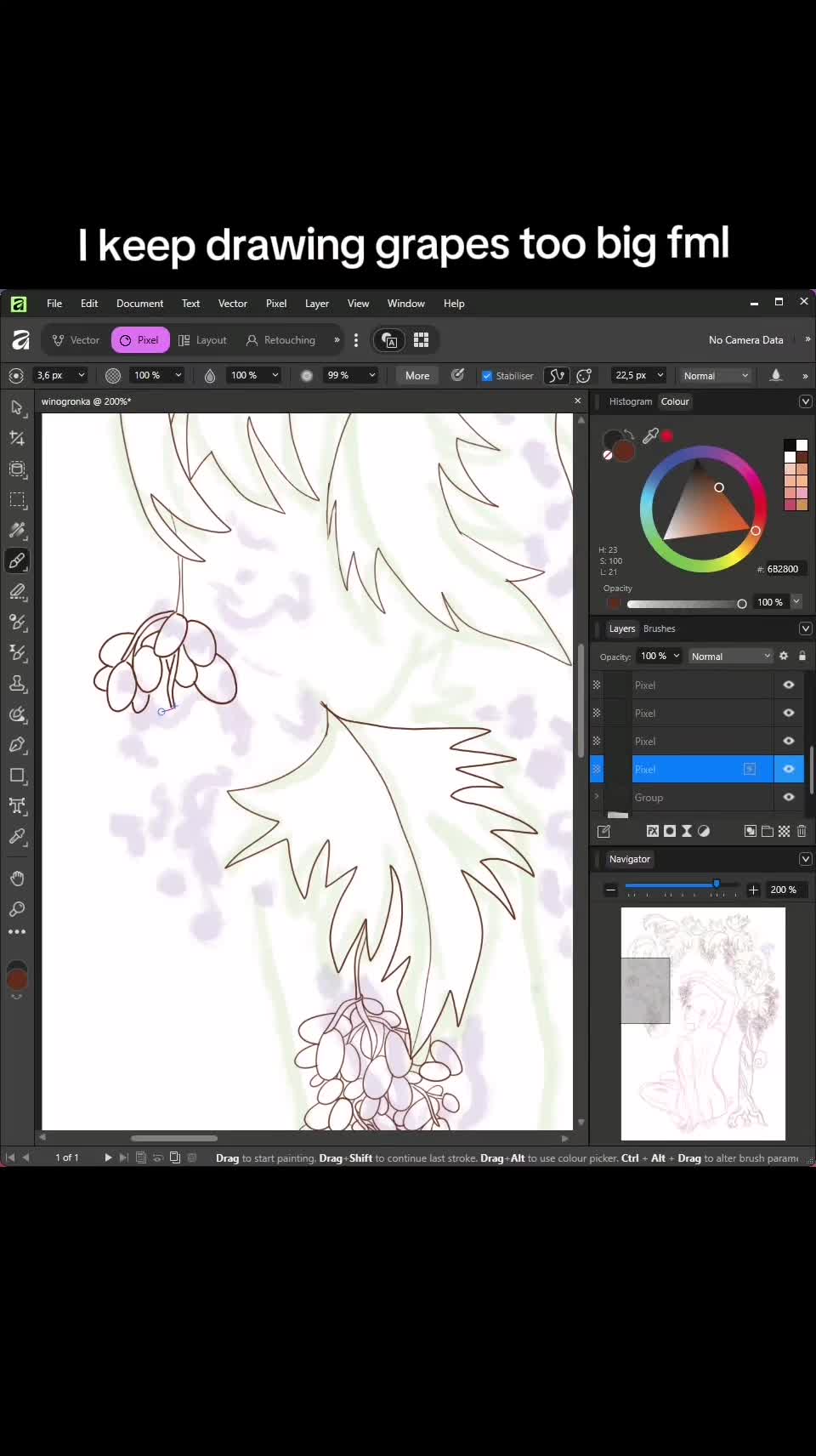
Task: Select the Zoom magnifier tool
Action: [x=17, y=909]
